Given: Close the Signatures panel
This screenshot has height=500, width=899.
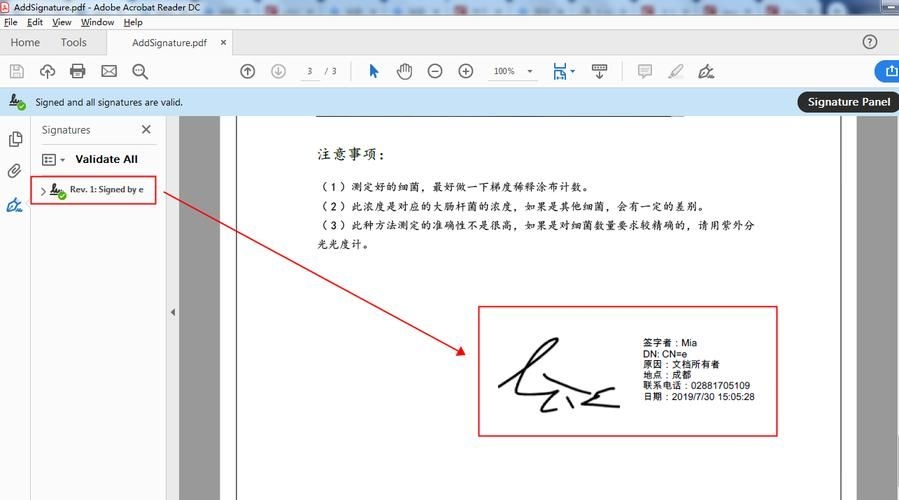Looking at the screenshot, I should [x=146, y=130].
